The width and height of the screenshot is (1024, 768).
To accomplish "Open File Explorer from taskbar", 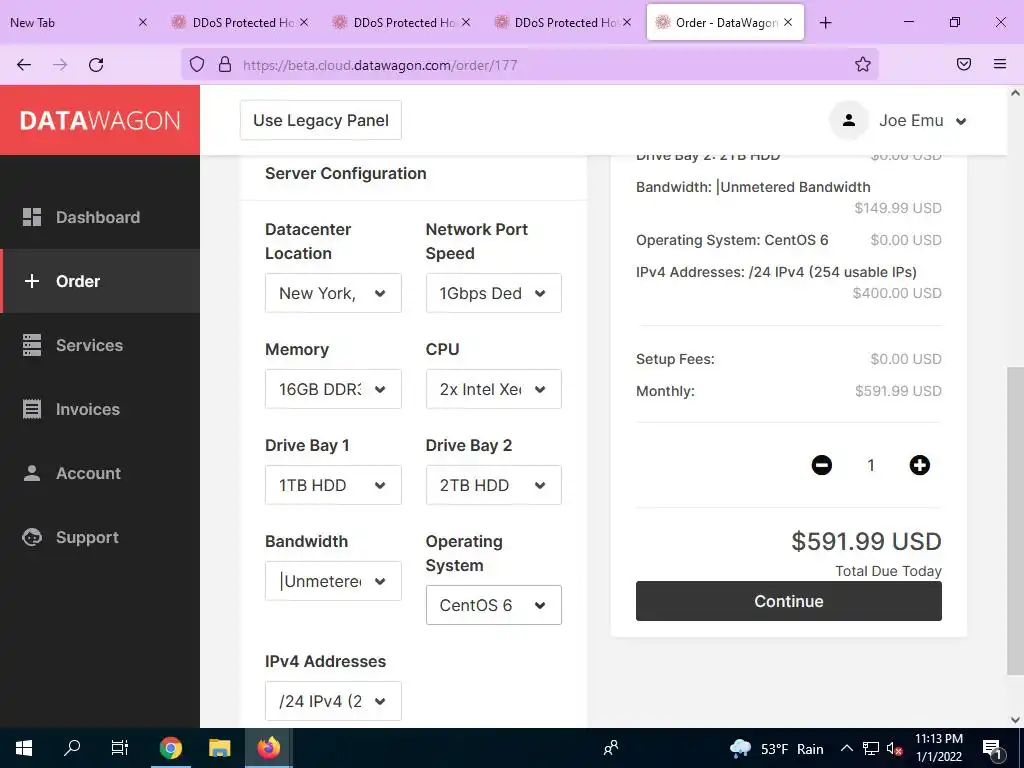I will (219, 748).
